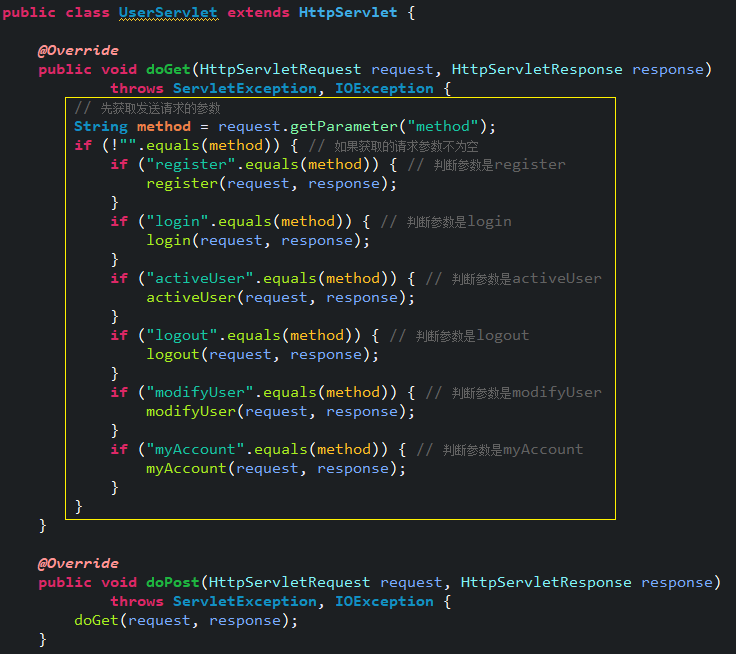Click the "activeUser" string literal
The image size is (736, 654).
[x=200, y=278]
